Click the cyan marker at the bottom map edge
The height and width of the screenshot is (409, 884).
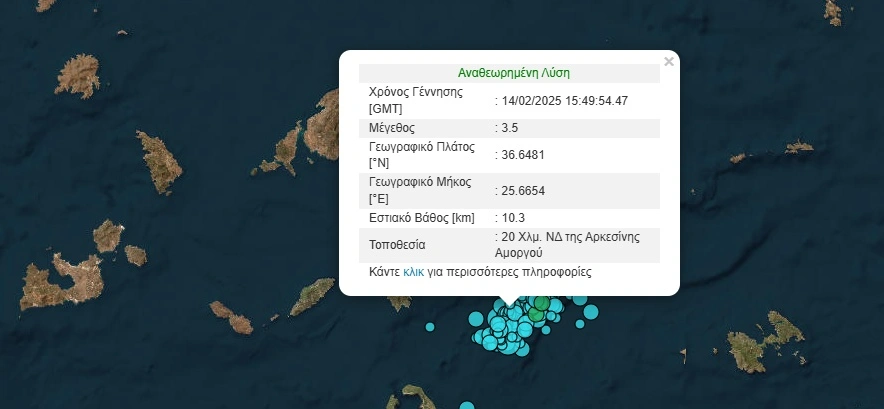pos(466,405)
